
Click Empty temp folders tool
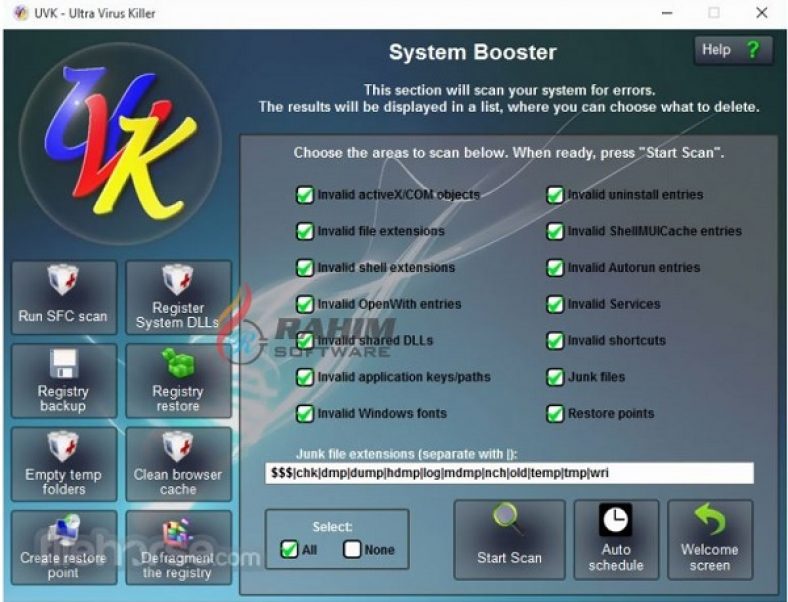tap(64, 464)
